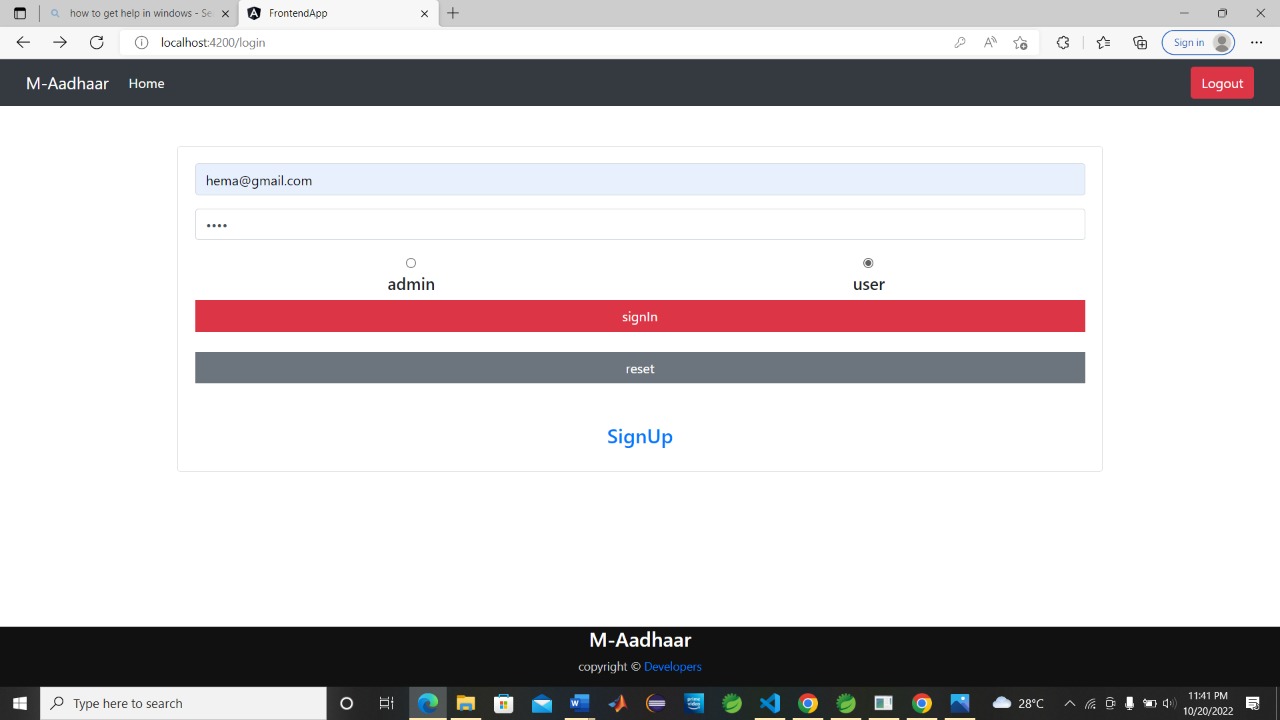
Task: Open Visual Studio Code from taskbar
Action: coord(769,703)
